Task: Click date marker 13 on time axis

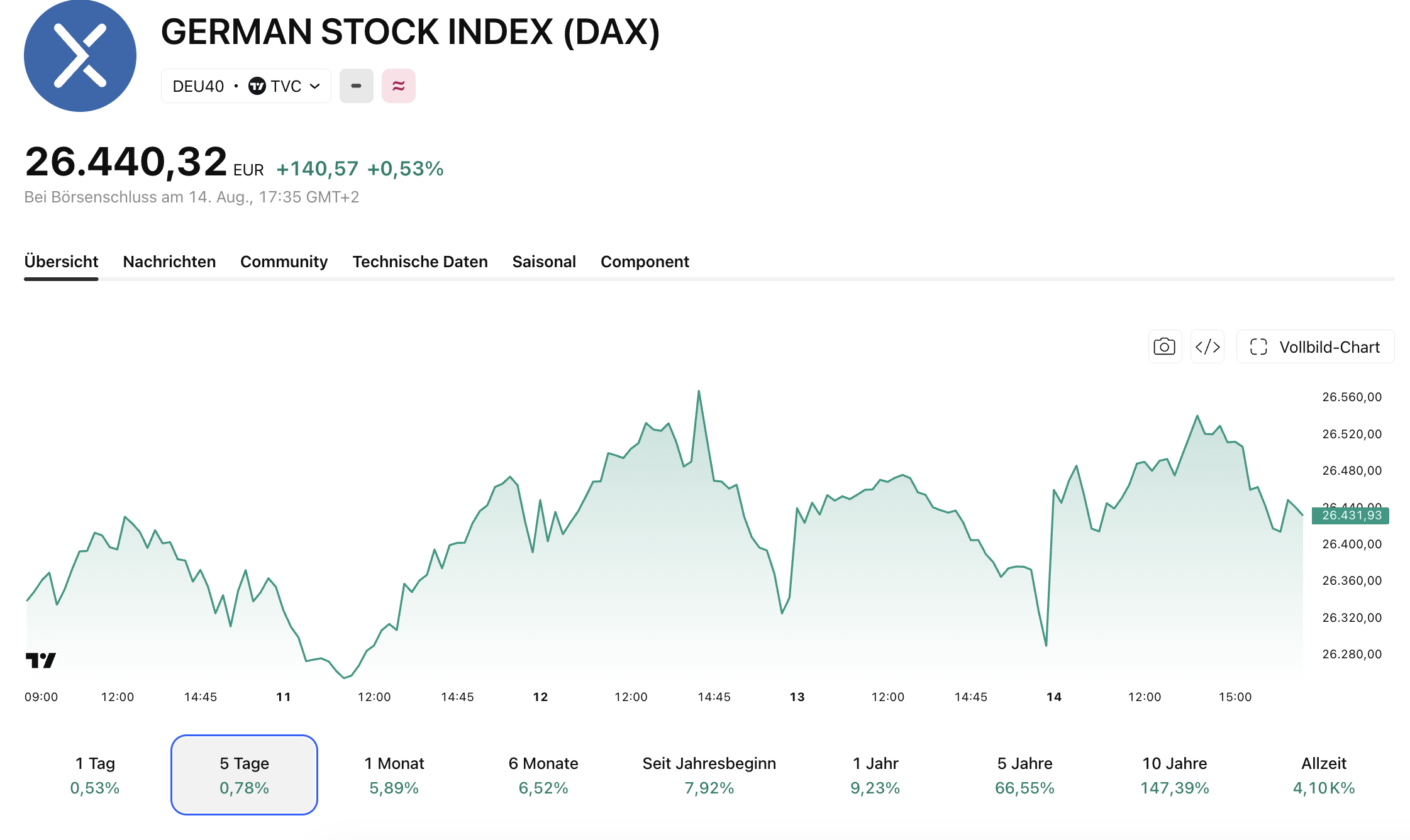Action: 797,697
